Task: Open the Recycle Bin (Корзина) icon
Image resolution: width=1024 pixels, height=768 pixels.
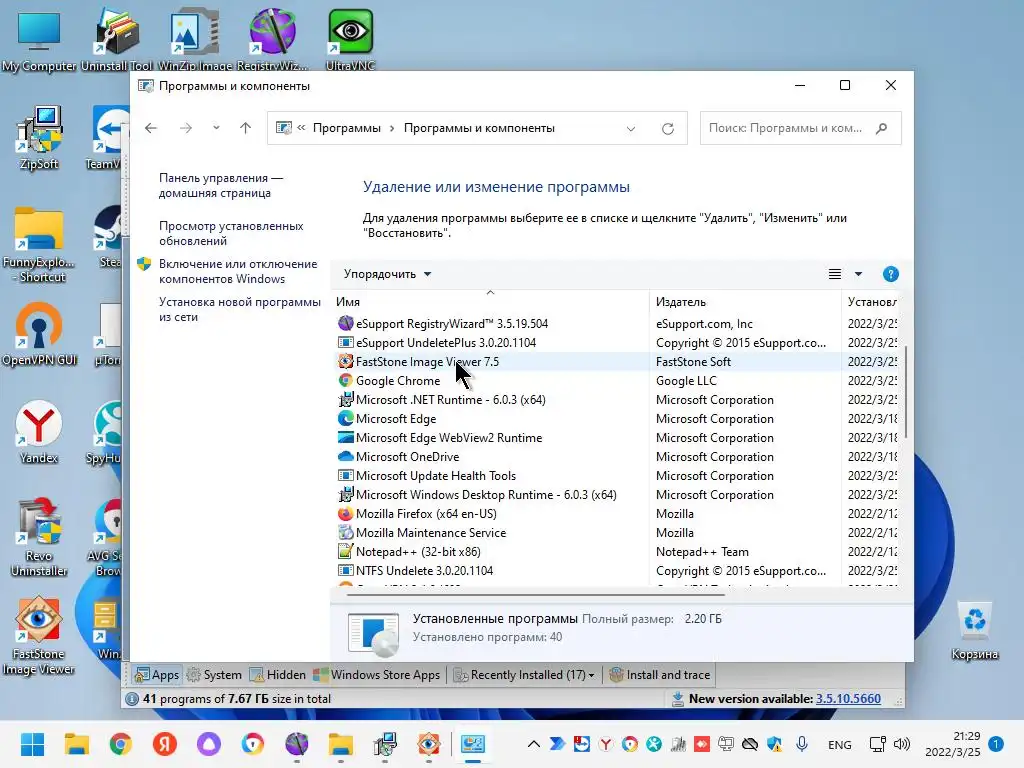Action: coord(974,631)
